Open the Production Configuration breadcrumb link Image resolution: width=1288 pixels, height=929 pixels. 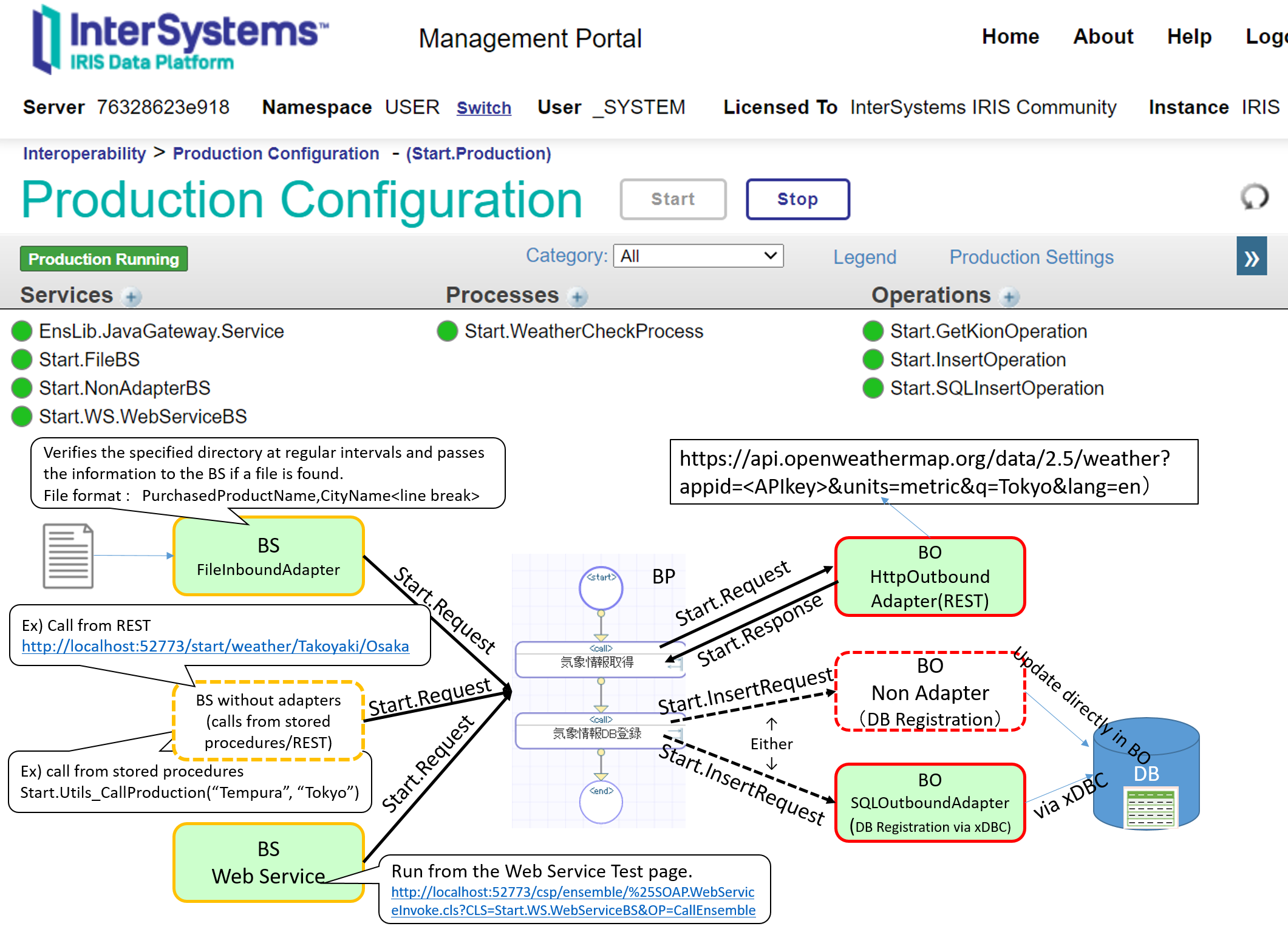click(276, 154)
